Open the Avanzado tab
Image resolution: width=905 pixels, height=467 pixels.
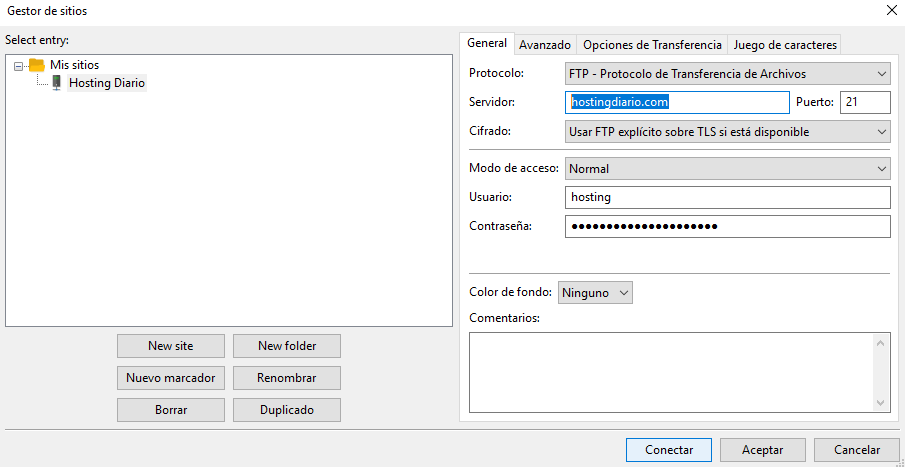[545, 44]
